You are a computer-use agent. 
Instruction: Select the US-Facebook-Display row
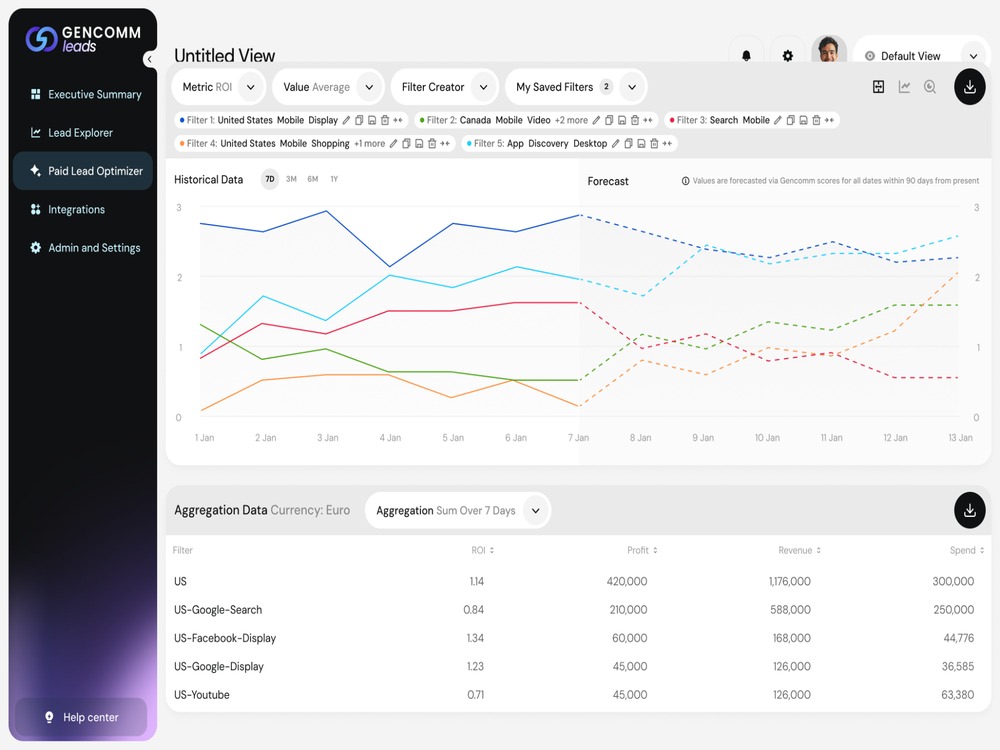[578, 638]
